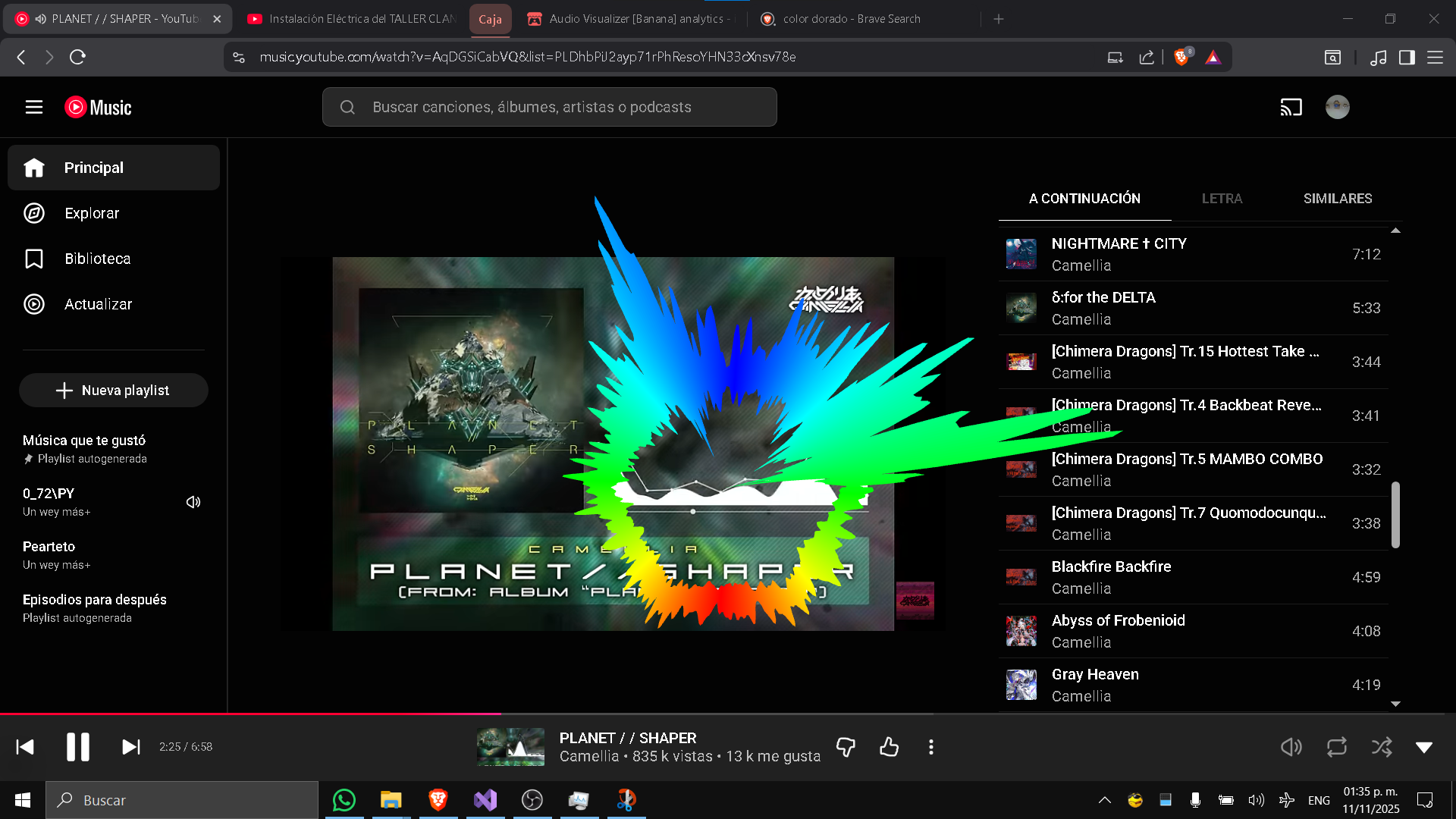Click in the song search field
The height and width of the screenshot is (819, 1456).
(561, 107)
